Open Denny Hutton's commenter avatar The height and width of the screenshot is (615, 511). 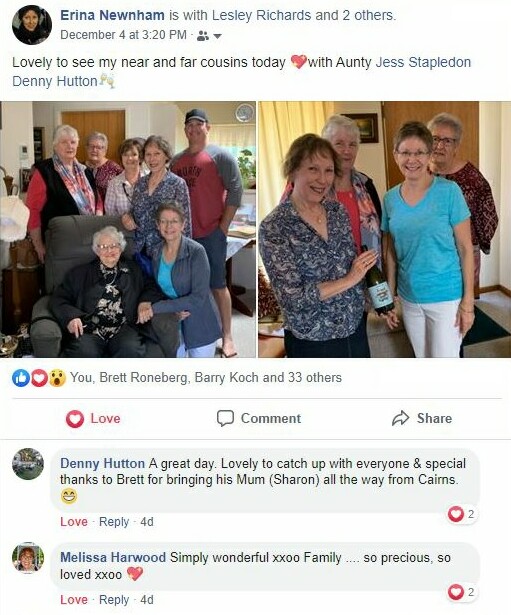[x=28, y=464]
